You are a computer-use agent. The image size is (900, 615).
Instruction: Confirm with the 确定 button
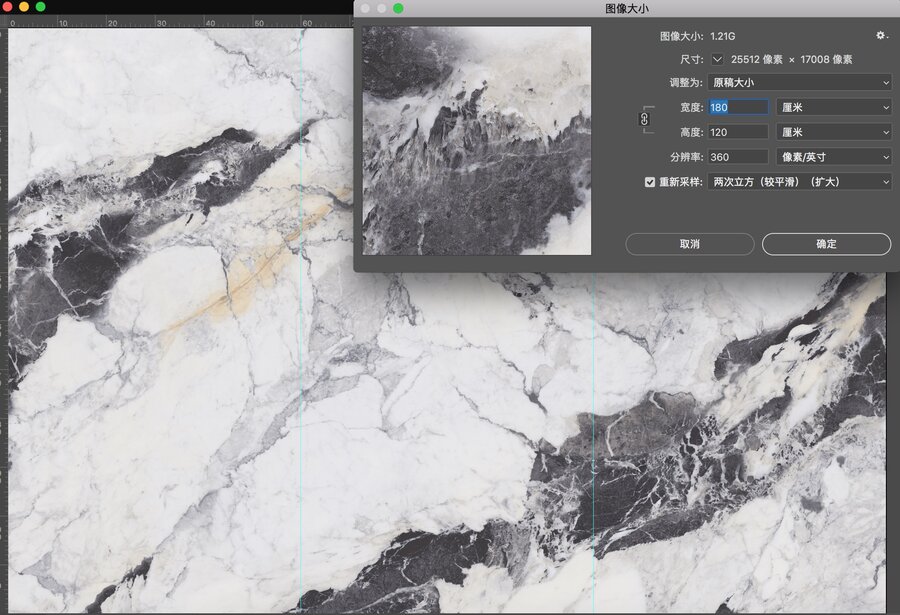827,244
